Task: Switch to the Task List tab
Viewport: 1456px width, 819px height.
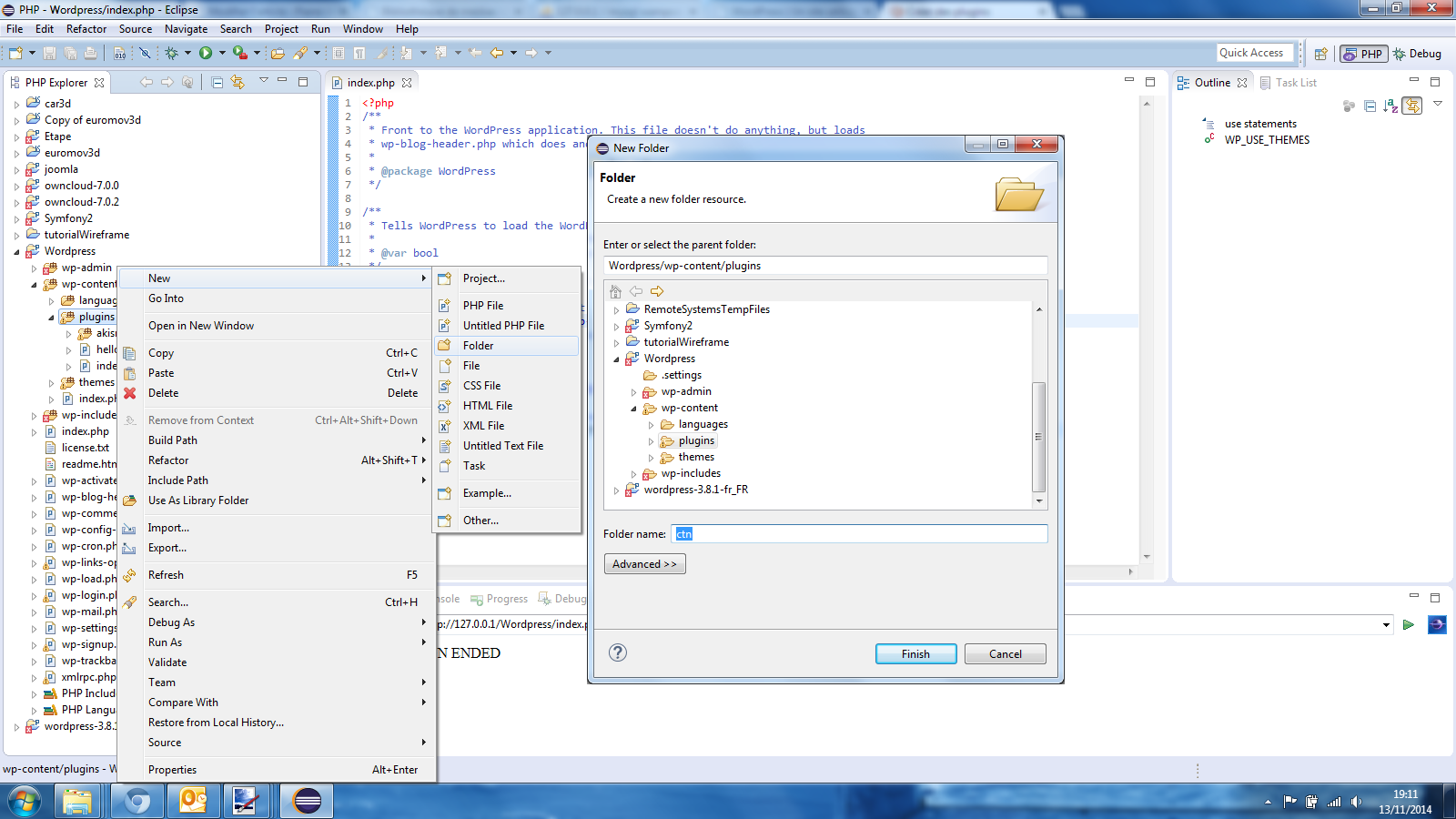Action: tap(1288, 82)
